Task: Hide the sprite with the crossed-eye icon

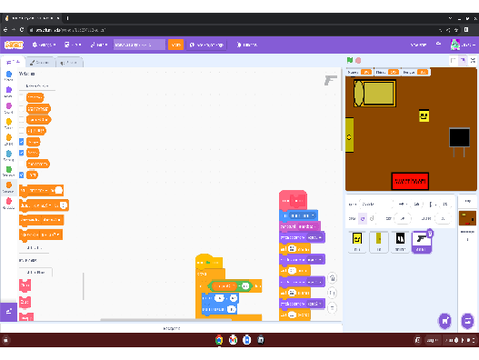Action: coord(372,218)
